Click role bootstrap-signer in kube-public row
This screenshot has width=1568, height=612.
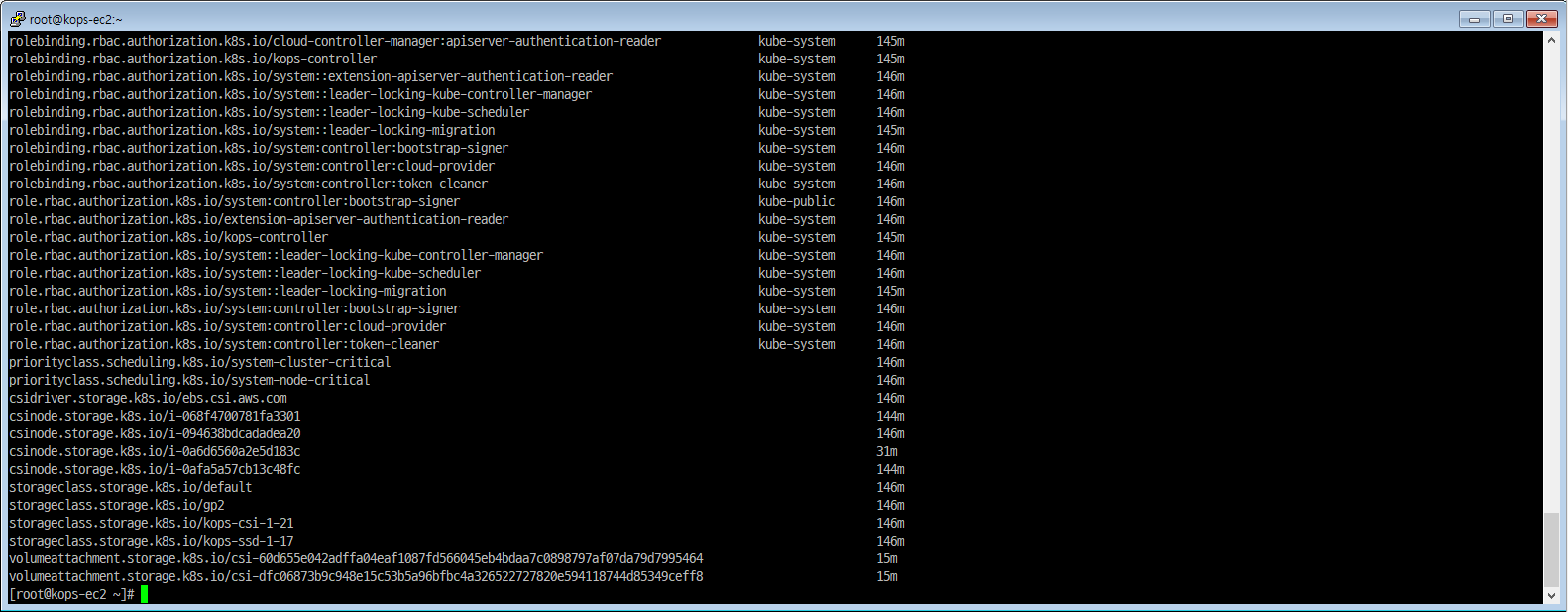[x=457, y=201]
